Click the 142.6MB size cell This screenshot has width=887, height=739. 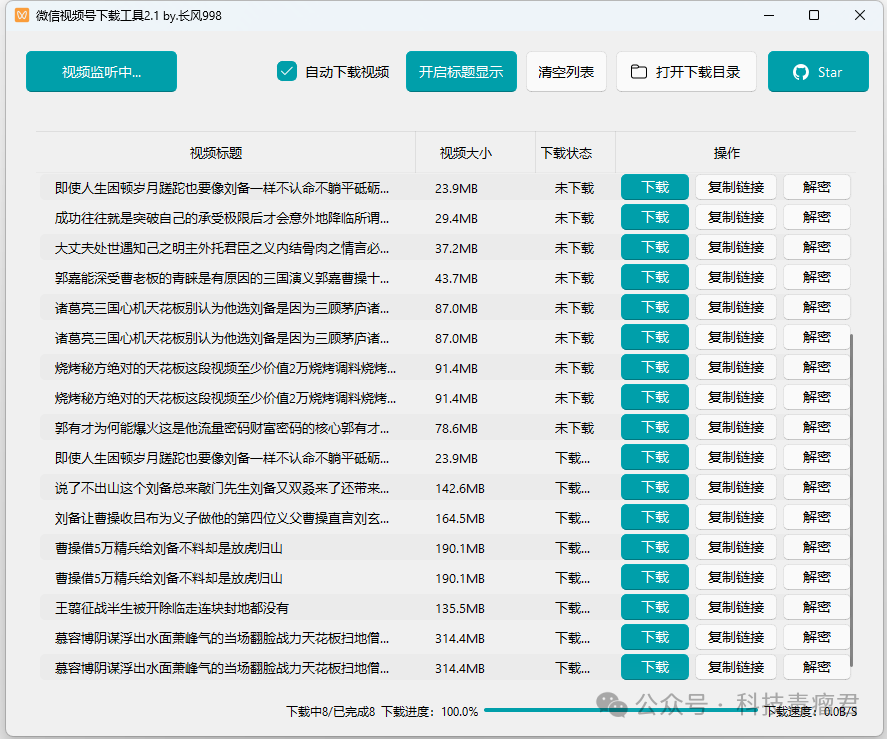459,488
